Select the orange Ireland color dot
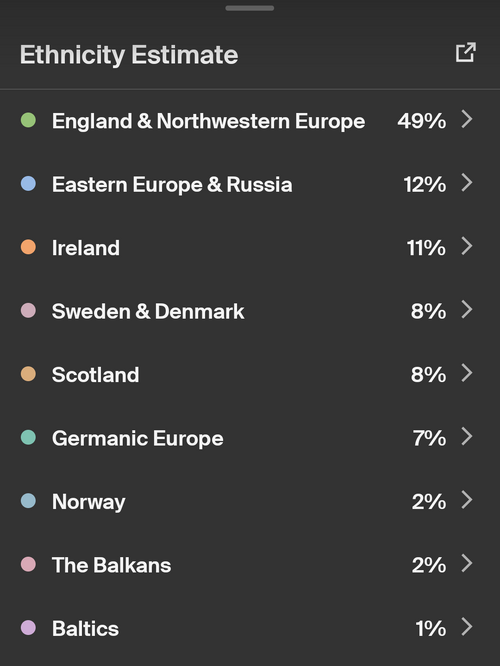Screen dimensions: 500x666 point(28,247)
